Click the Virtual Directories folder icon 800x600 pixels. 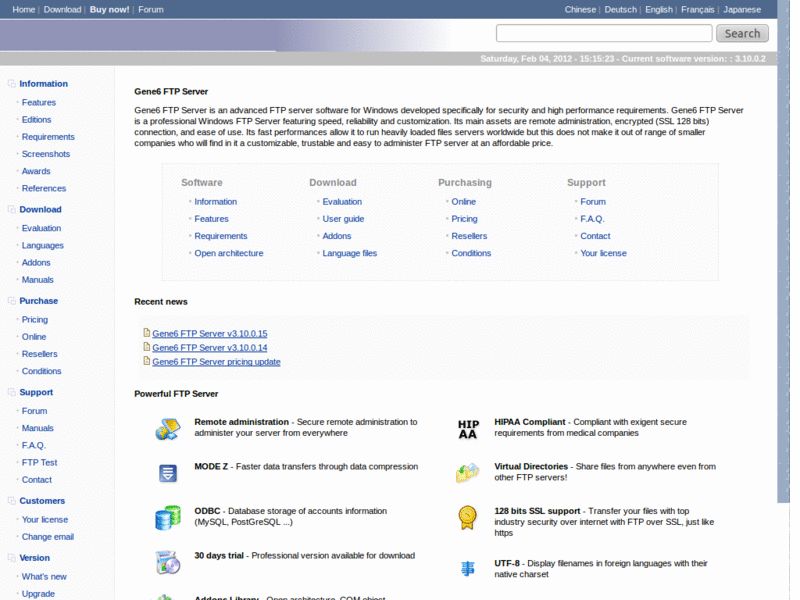tap(467, 472)
